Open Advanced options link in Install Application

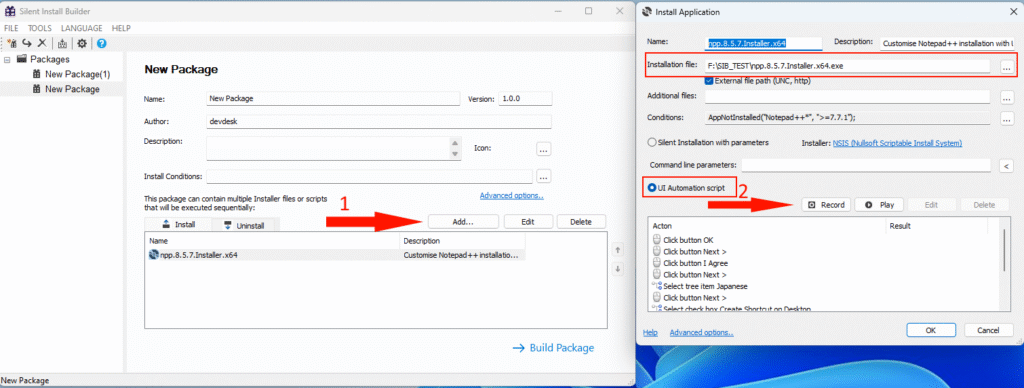pyautogui.click(x=701, y=332)
